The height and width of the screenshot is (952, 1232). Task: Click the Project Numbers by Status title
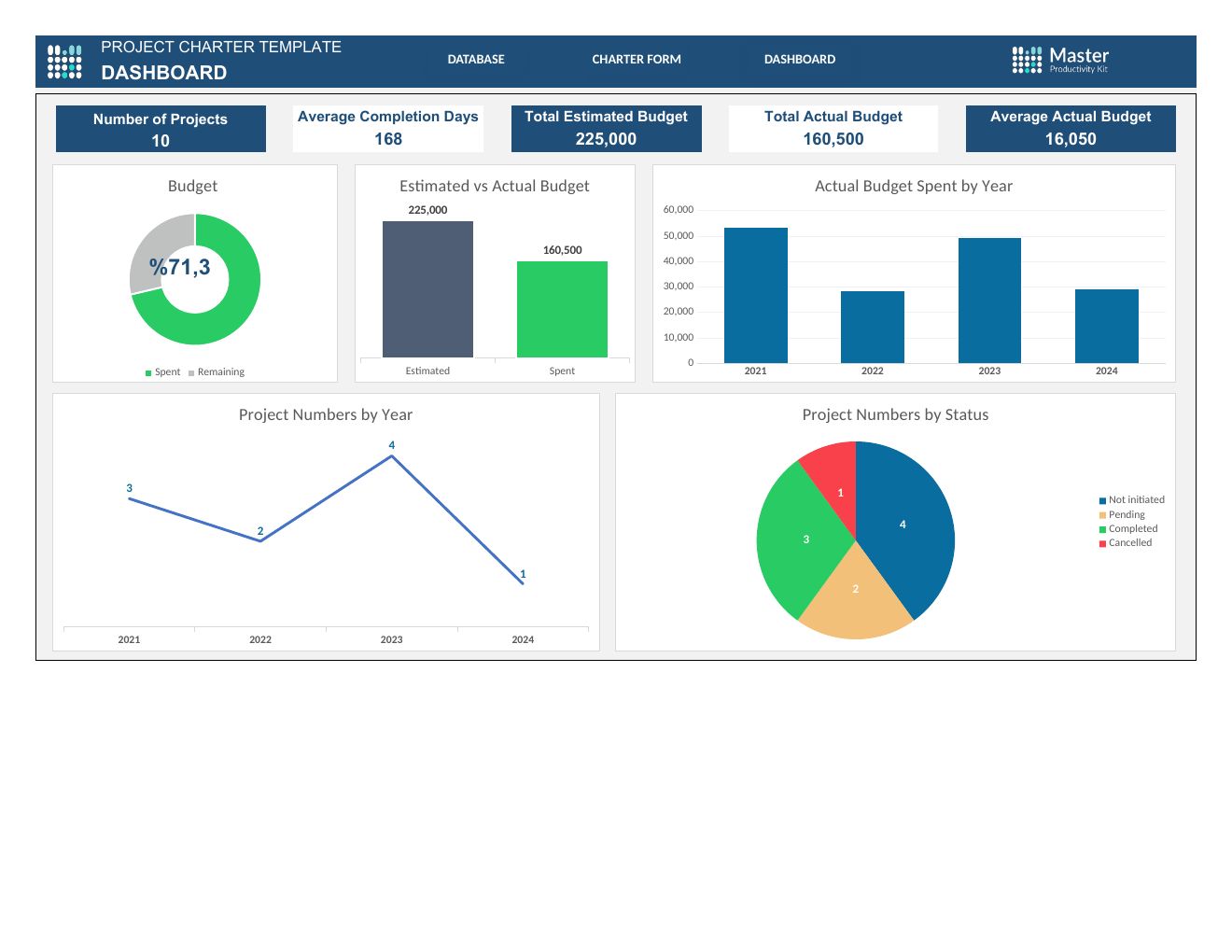[x=895, y=415]
